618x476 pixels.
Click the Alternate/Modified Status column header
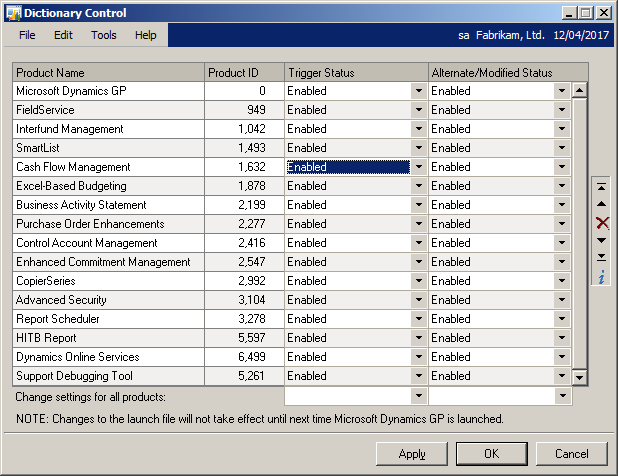coord(508,73)
